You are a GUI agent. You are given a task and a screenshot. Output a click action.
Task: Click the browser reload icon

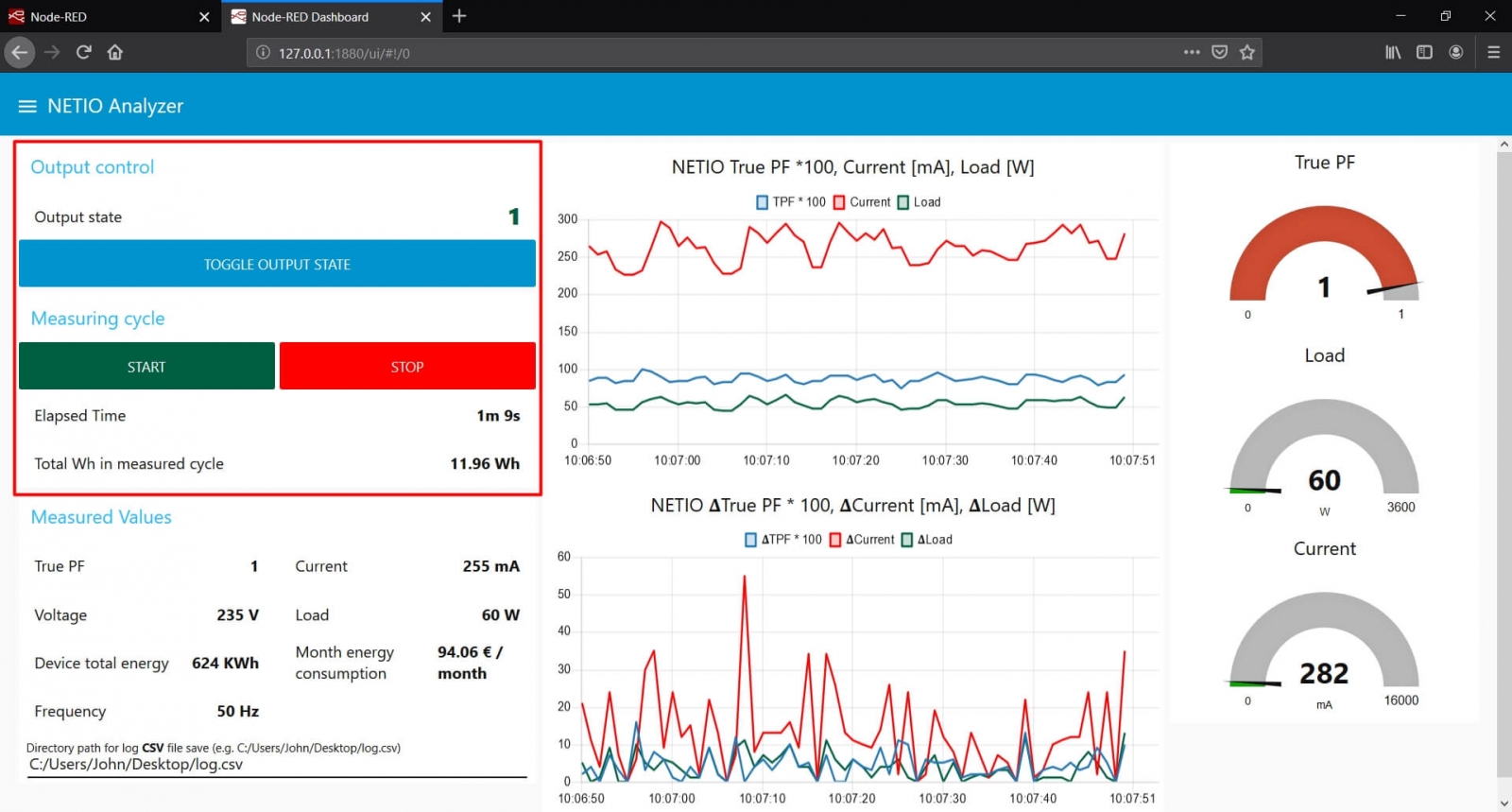pos(84,53)
